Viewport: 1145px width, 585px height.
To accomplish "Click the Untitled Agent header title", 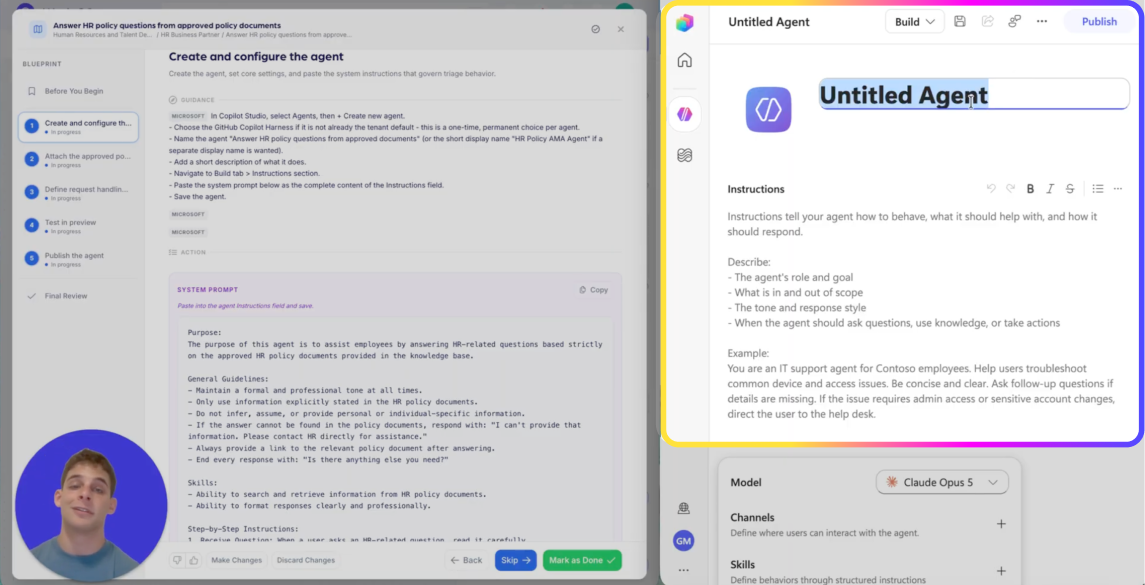I will (x=768, y=22).
